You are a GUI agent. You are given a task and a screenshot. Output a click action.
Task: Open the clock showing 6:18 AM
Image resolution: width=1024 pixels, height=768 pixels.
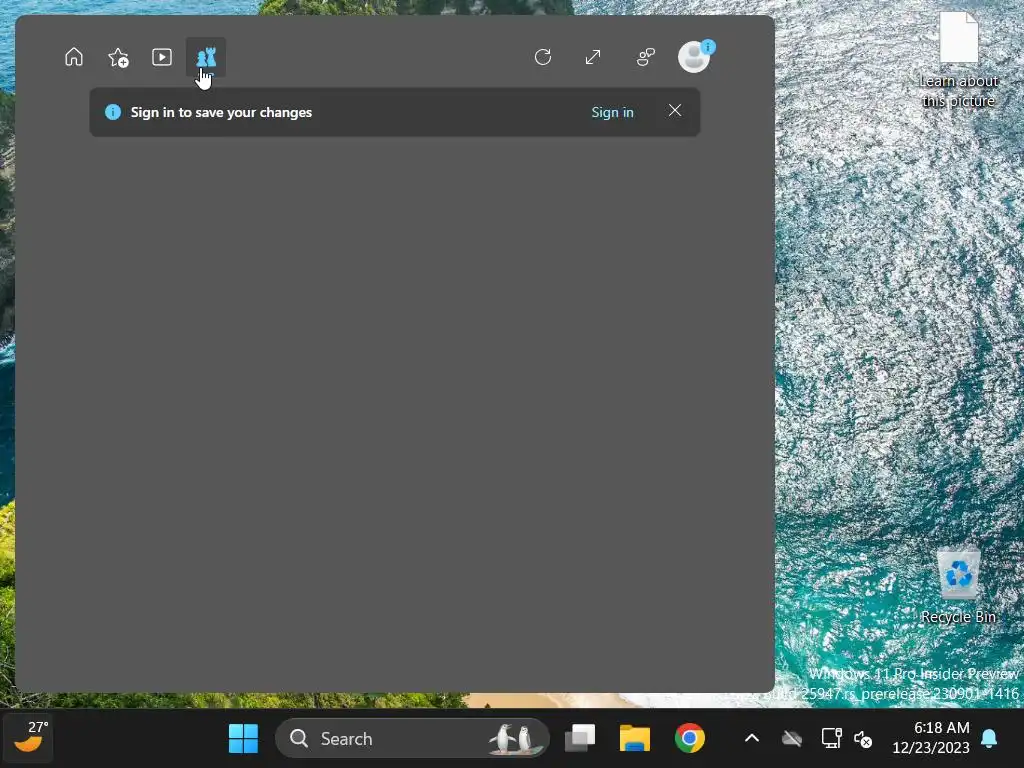[931, 738]
